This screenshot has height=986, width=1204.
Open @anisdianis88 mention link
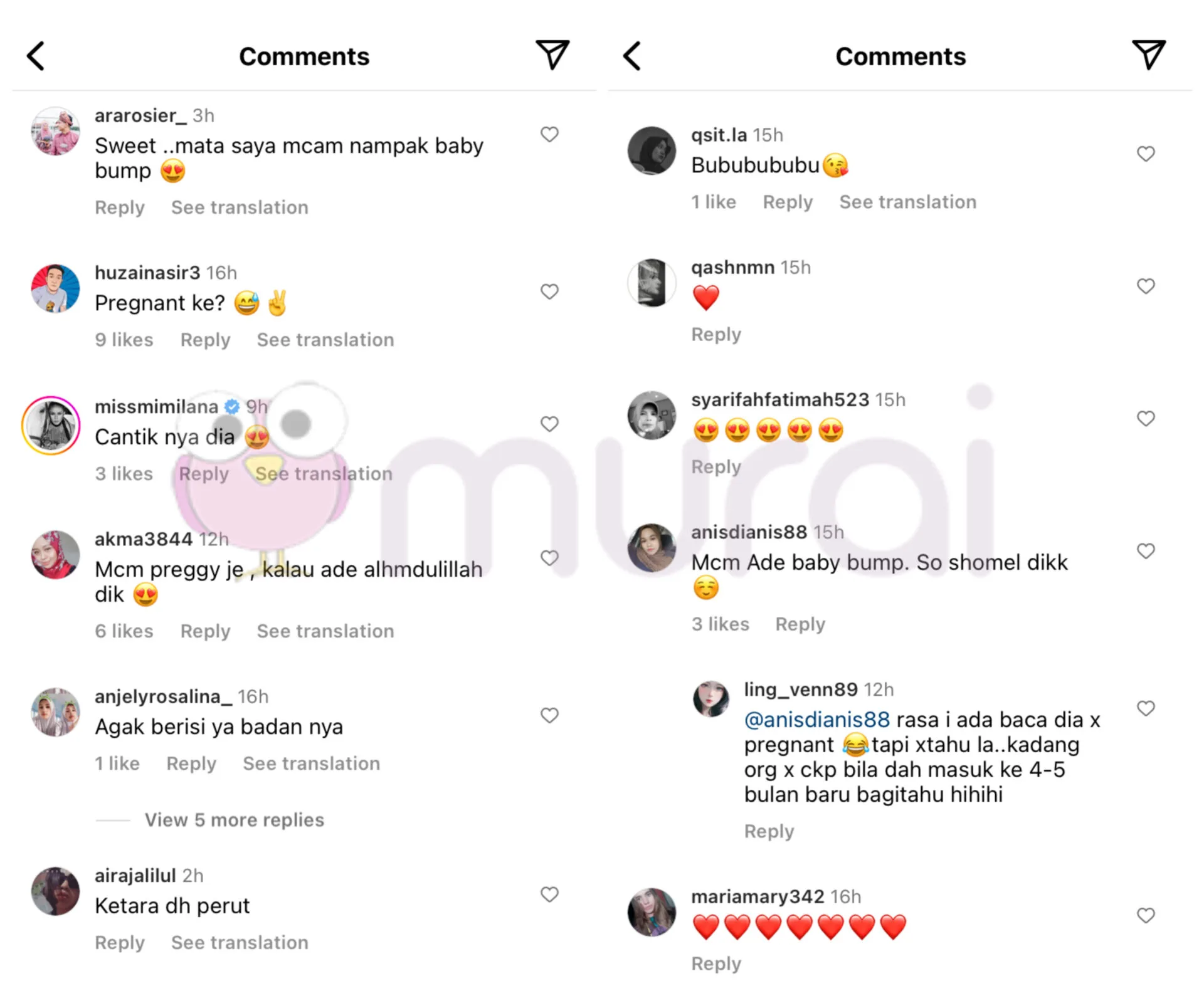pos(816,720)
